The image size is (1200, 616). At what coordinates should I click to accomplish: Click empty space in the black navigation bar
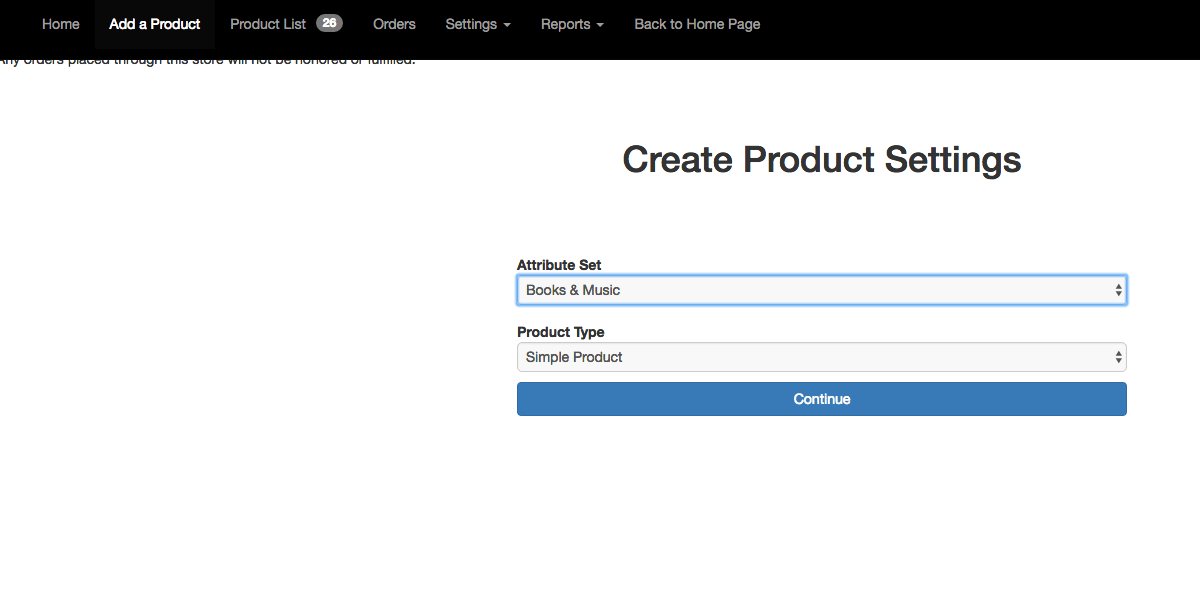(980, 24)
